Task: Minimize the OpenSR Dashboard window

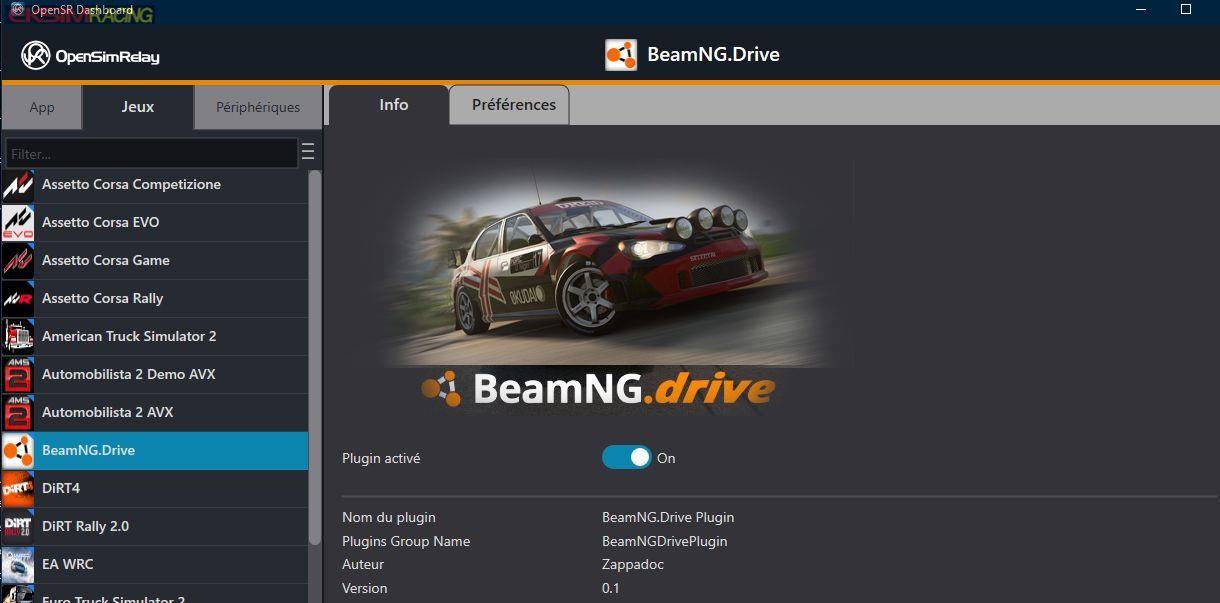Action: [x=1142, y=9]
